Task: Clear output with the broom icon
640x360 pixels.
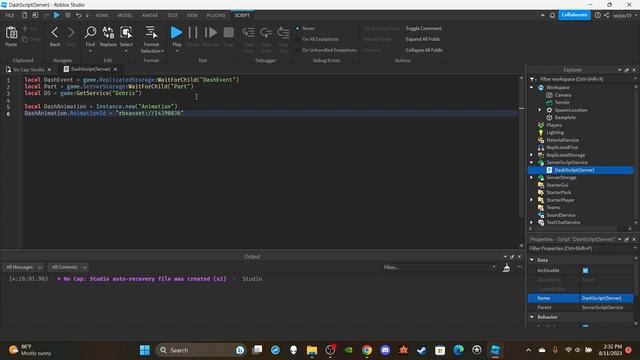Action: click(507, 267)
